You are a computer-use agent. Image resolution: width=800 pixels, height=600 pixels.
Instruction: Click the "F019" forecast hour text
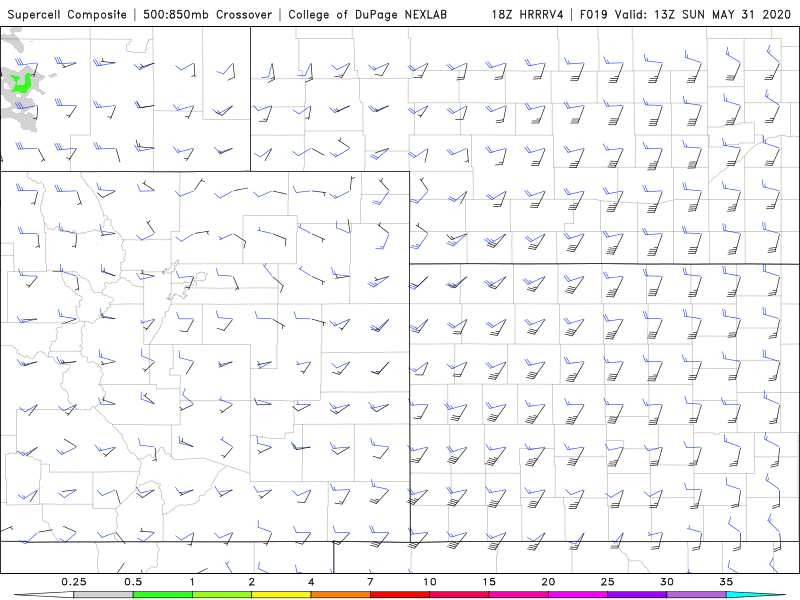coord(593,14)
